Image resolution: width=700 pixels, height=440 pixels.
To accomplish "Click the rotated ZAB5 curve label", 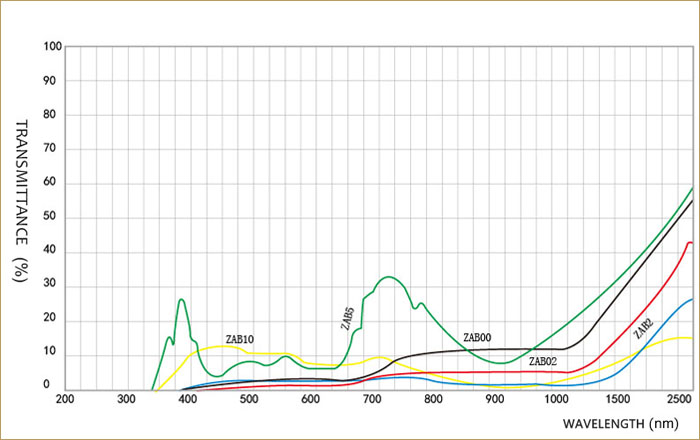I will (x=346, y=318).
